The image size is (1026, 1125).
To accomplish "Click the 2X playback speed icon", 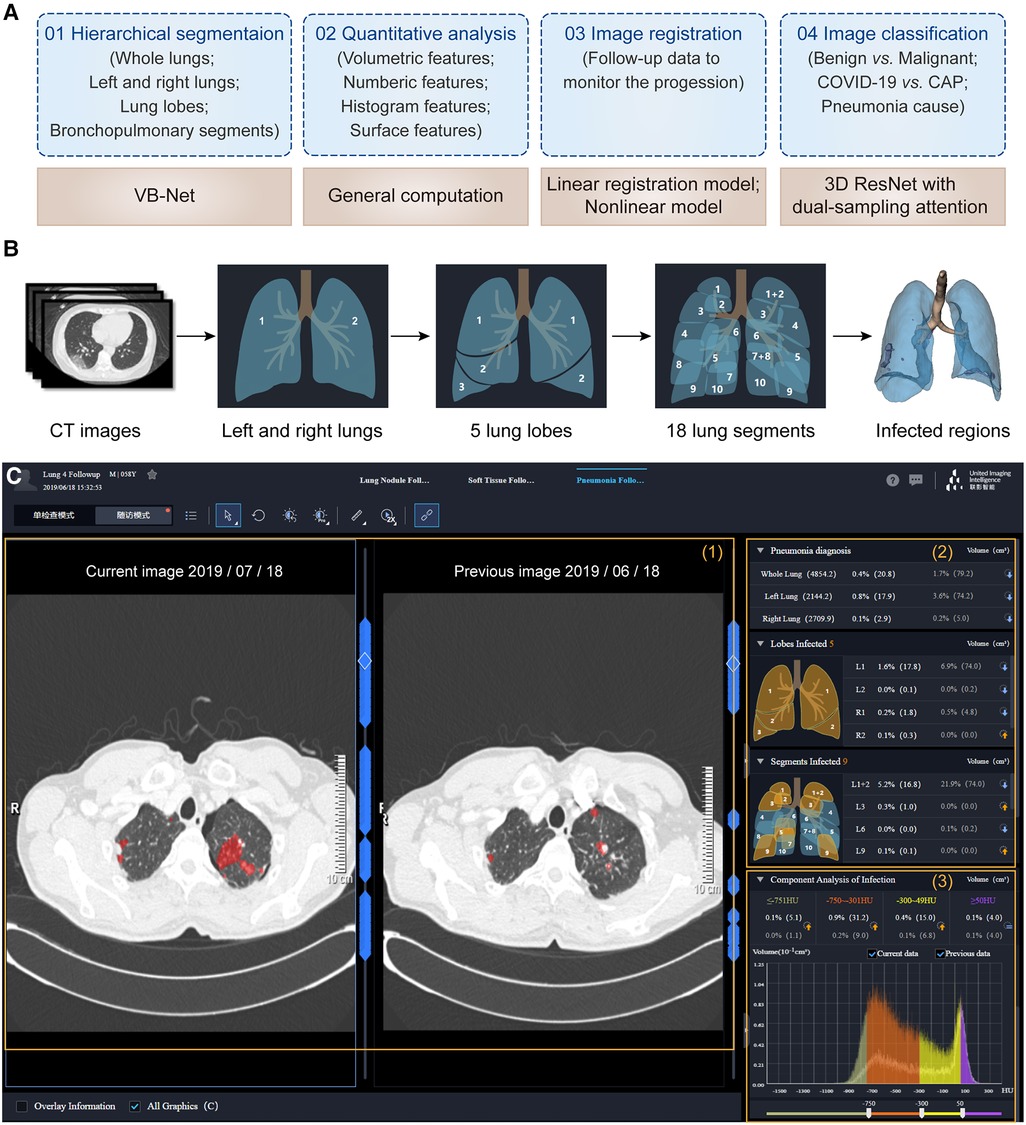I will click(388, 516).
